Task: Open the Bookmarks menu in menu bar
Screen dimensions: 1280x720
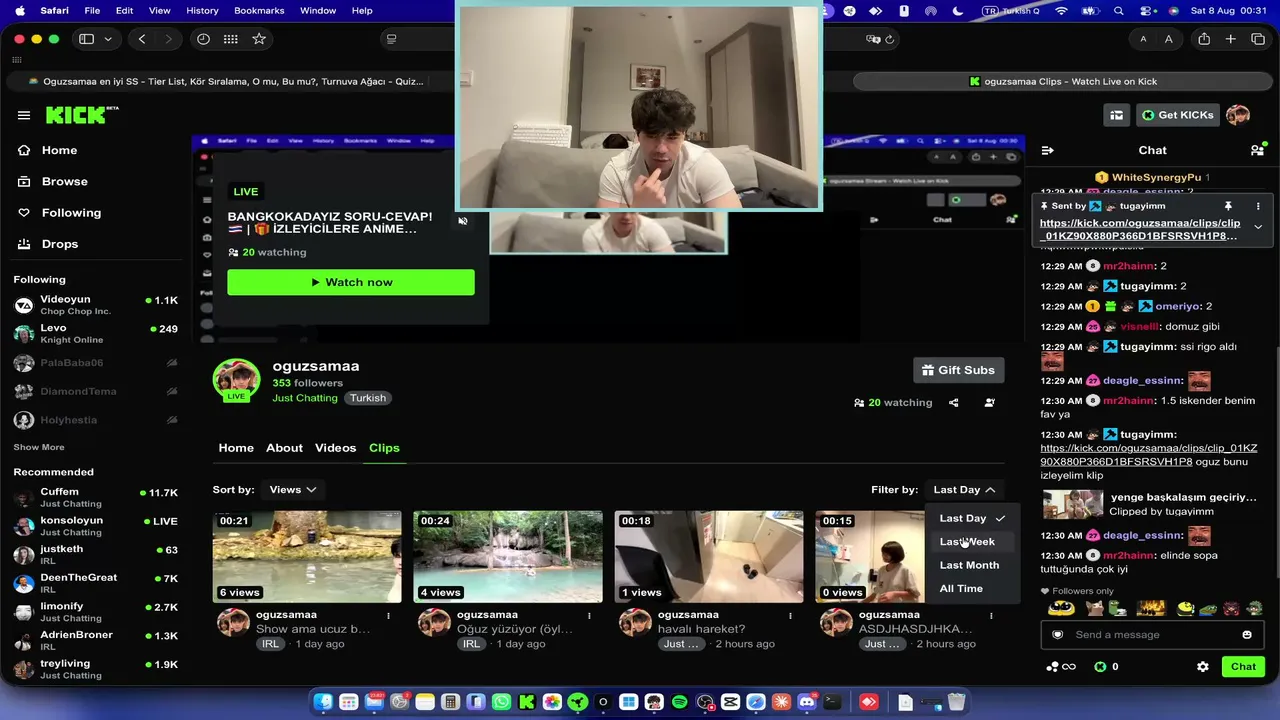Action: [259, 10]
